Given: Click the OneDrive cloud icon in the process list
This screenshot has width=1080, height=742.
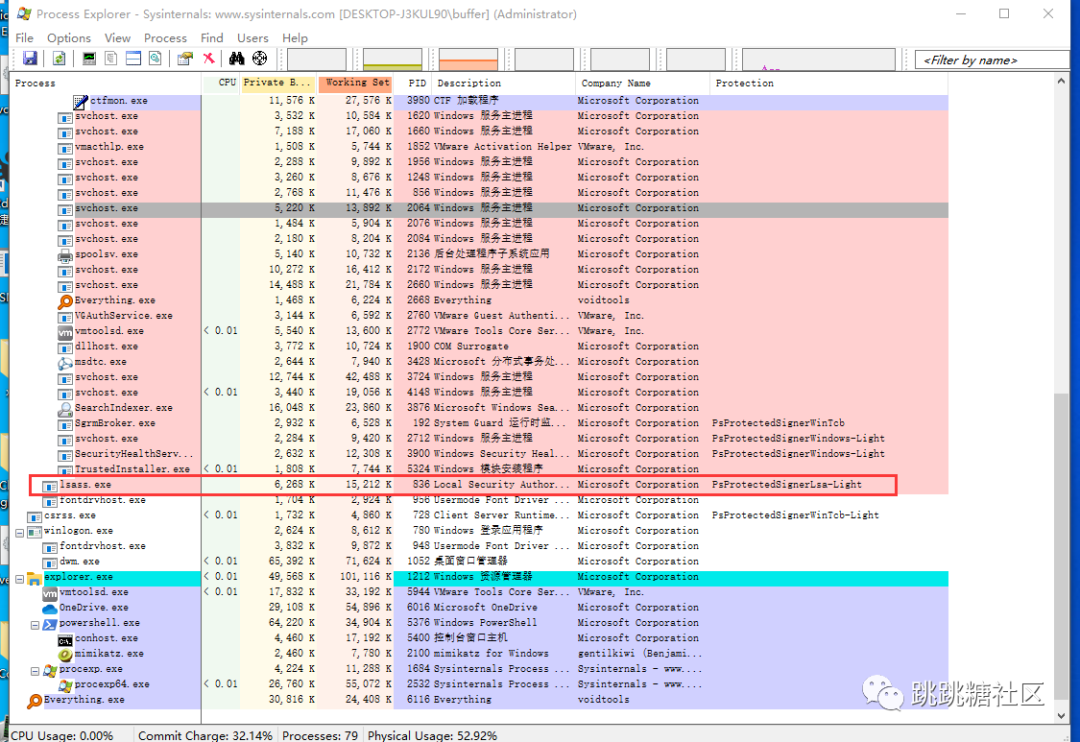Looking at the screenshot, I should 50,608.
